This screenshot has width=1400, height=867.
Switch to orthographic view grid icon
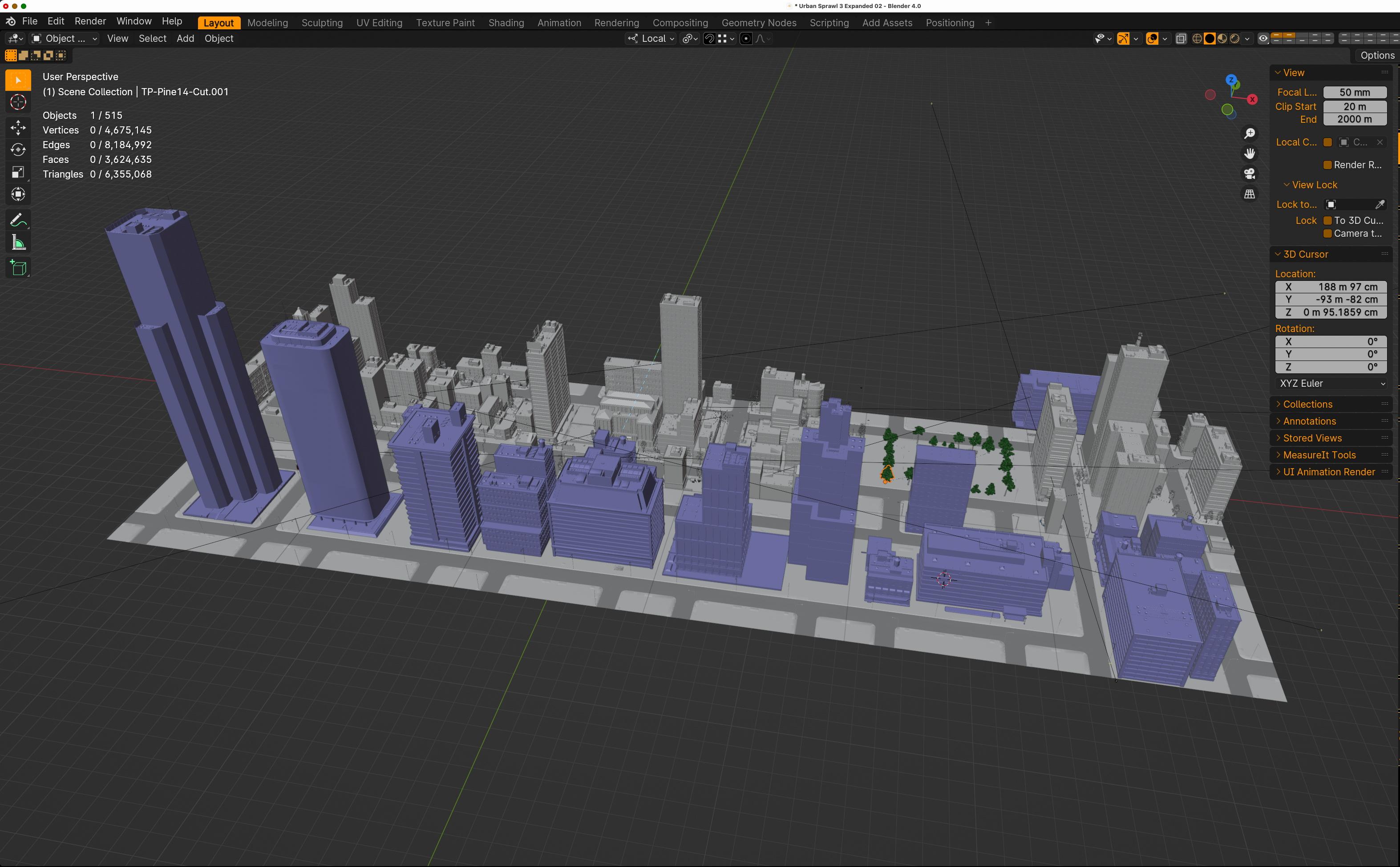[x=1249, y=194]
